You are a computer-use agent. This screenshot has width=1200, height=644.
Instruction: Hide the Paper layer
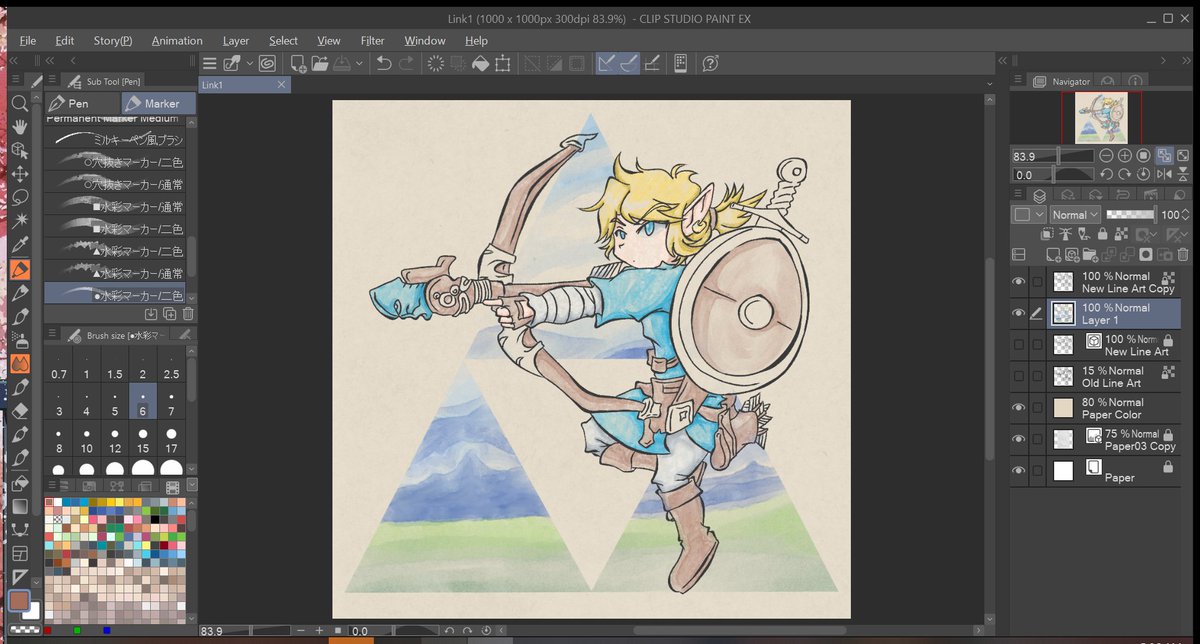pyautogui.click(x=1019, y=470)
